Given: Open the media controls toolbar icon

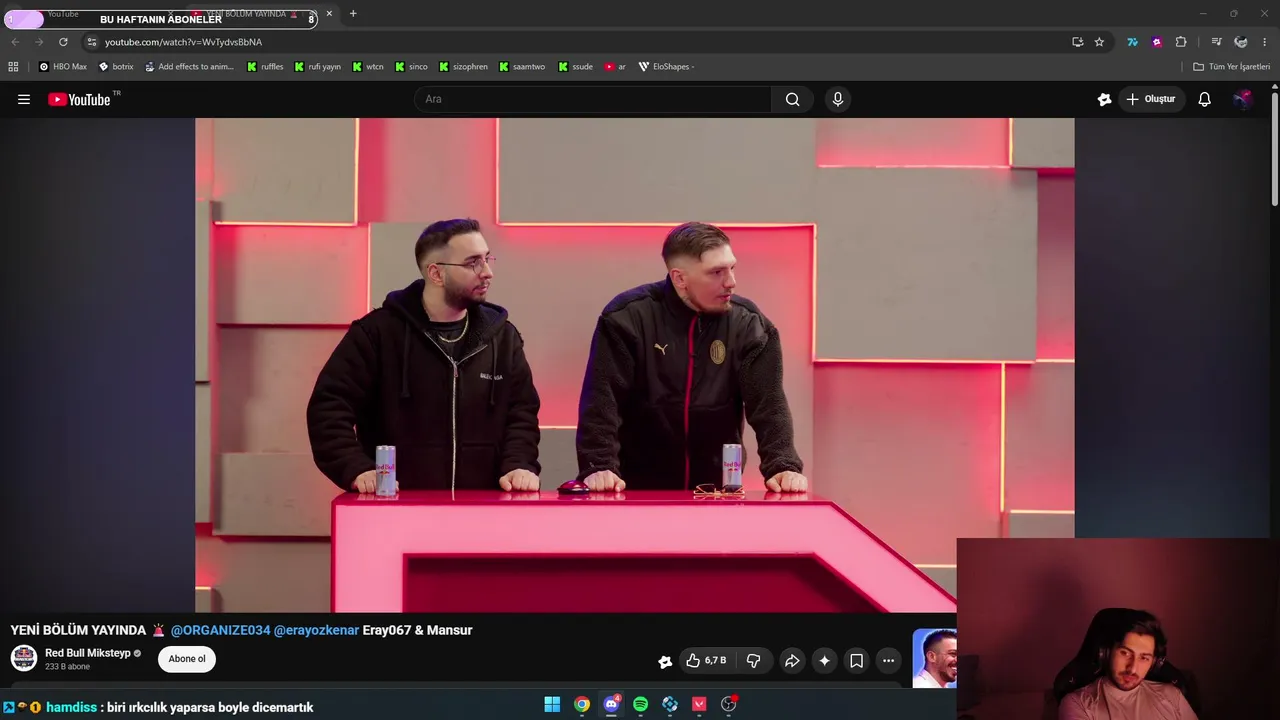Looking at the screenshot, I should coord(1216,42).
